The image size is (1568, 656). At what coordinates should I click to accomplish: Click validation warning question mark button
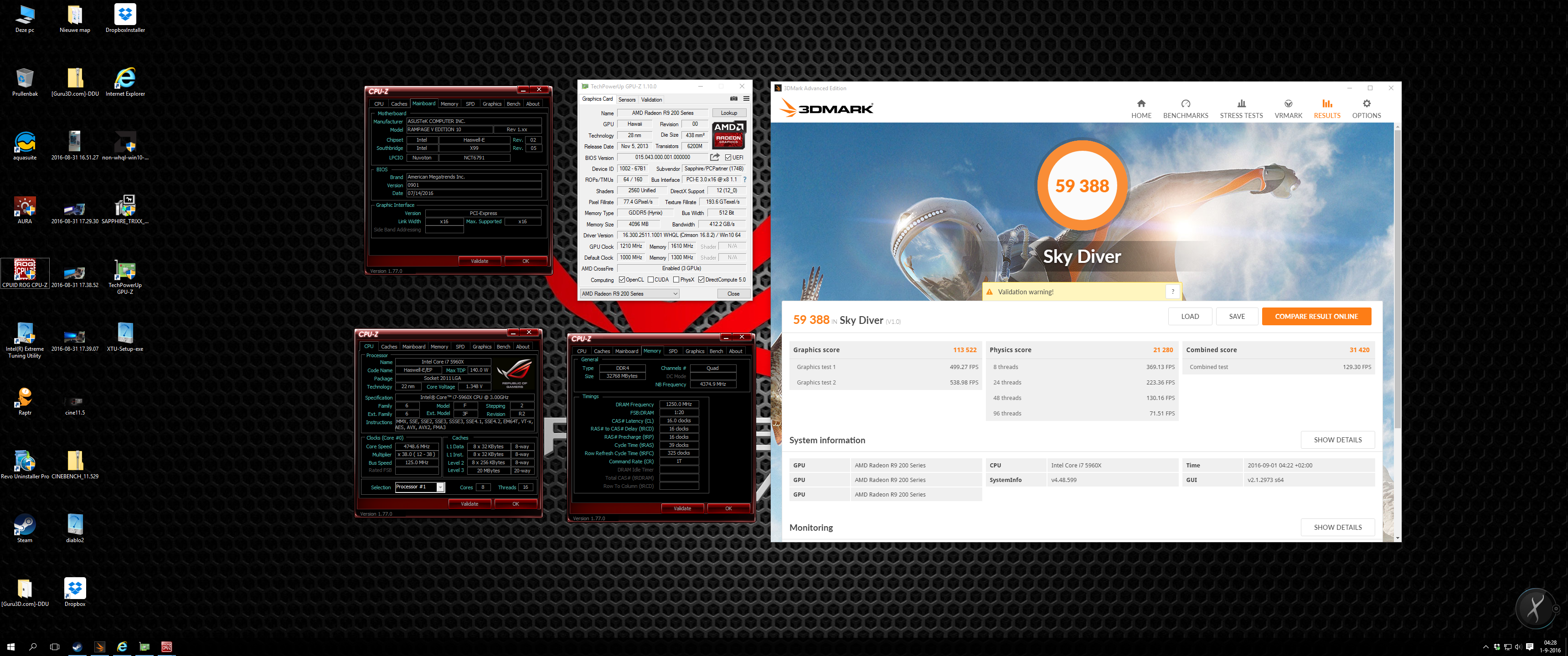pos(1172,292)
